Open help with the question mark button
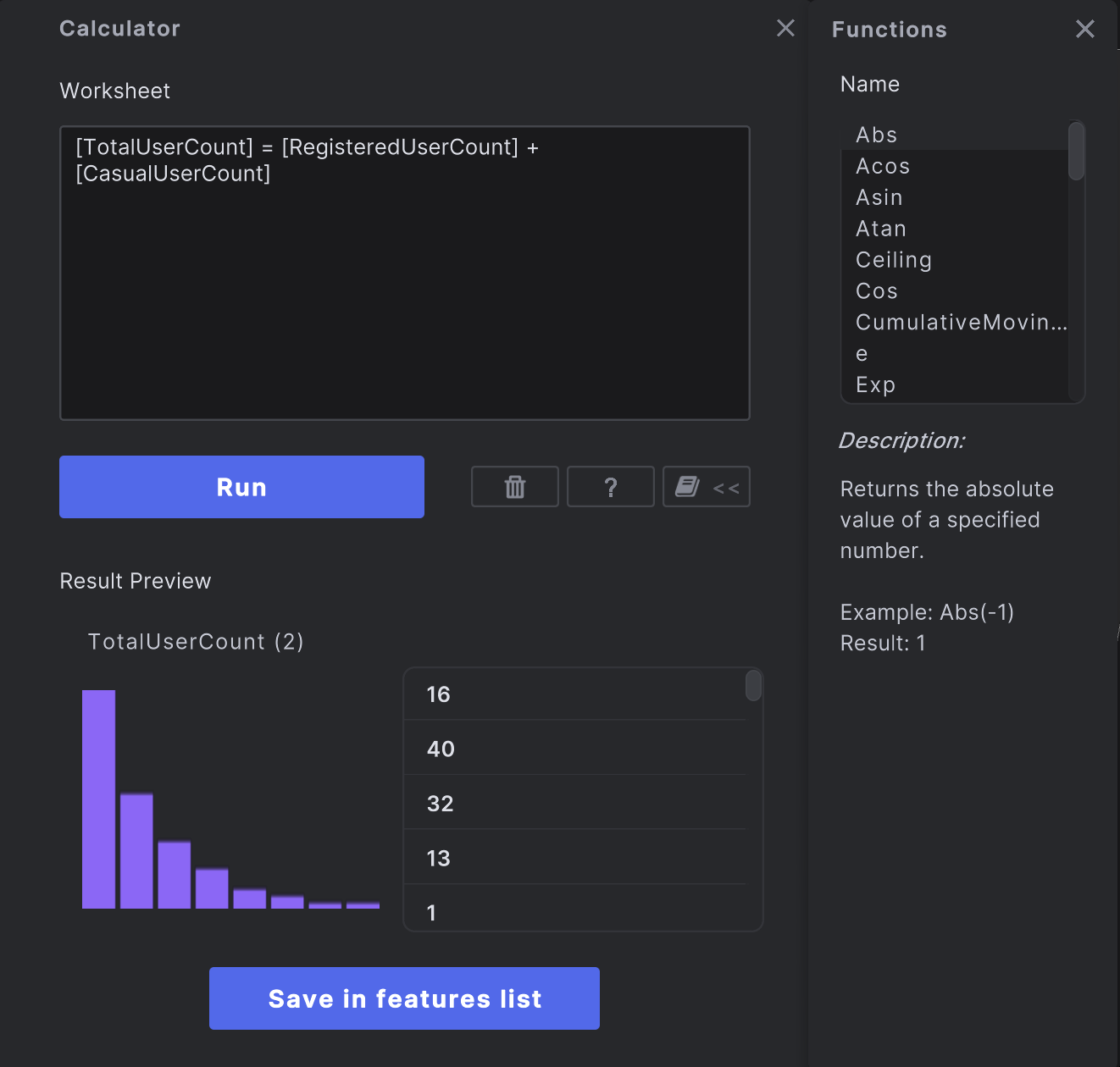 [610, 487]
